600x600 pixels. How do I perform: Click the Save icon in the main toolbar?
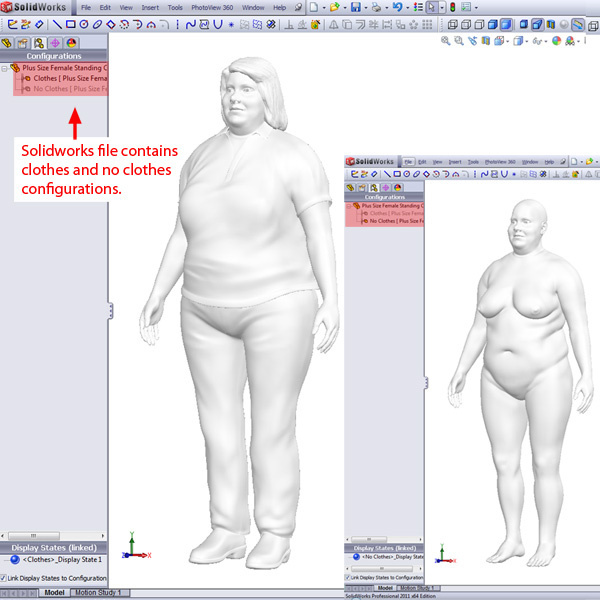(355, 7)
